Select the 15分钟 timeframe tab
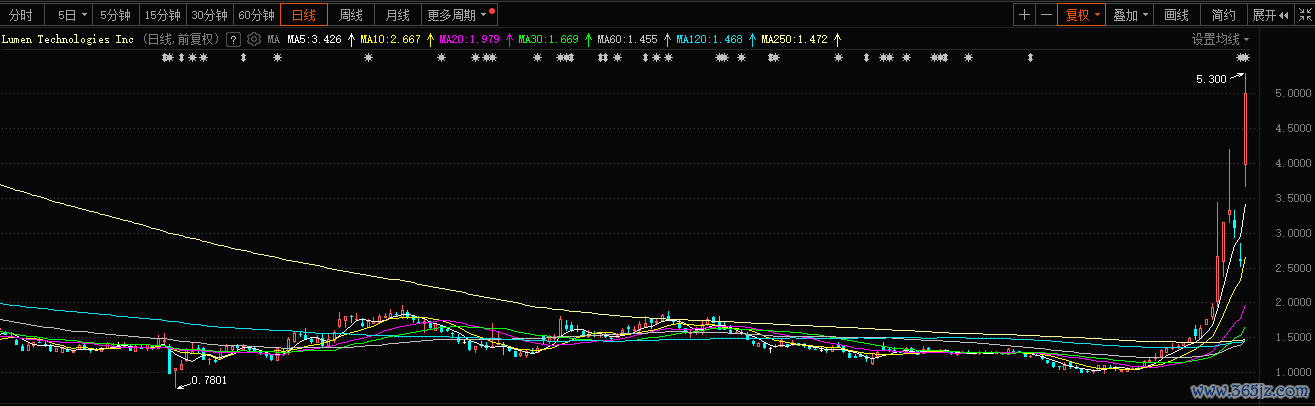This screenshot has width=1315, height=406. (x=163, y=15)
